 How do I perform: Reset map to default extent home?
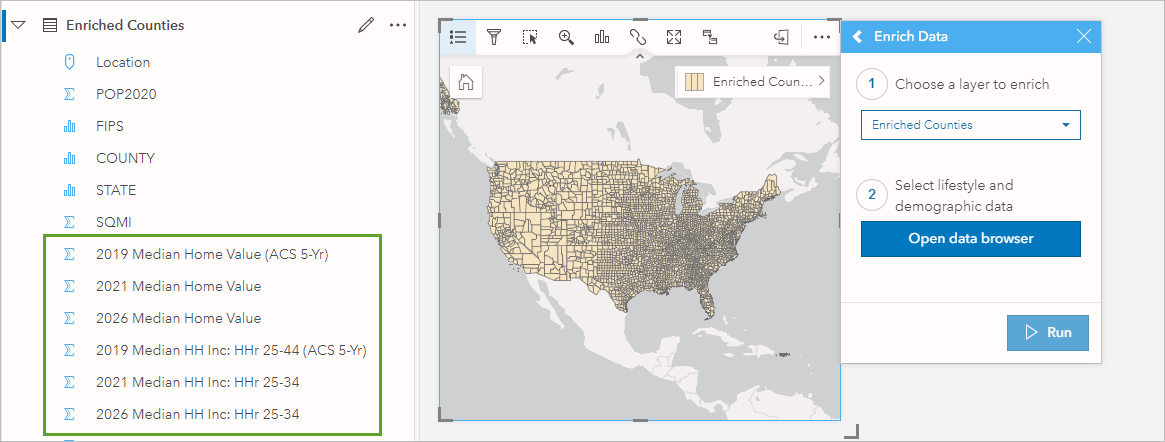tap(466, 82)
